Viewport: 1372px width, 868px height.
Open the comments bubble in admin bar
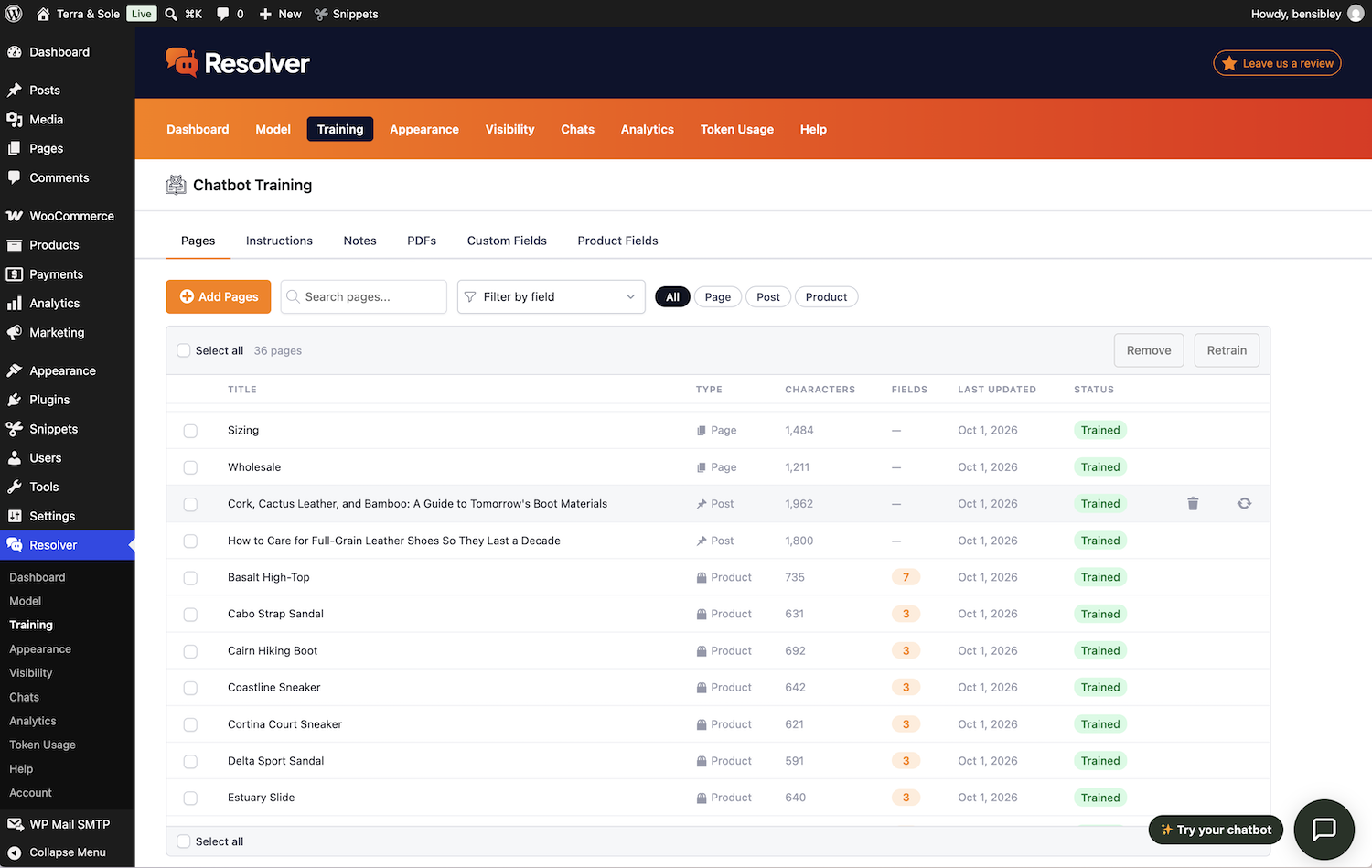coord(223,14)
